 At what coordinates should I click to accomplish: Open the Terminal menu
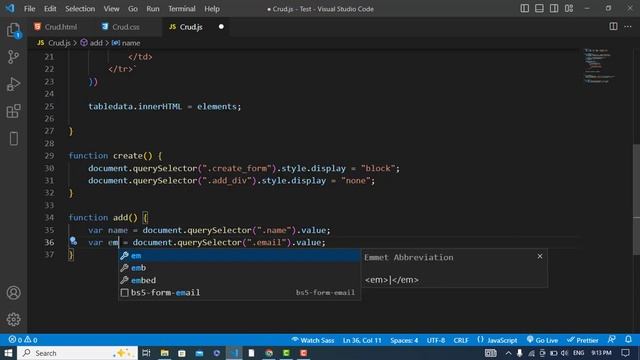(x=182, y=9)
